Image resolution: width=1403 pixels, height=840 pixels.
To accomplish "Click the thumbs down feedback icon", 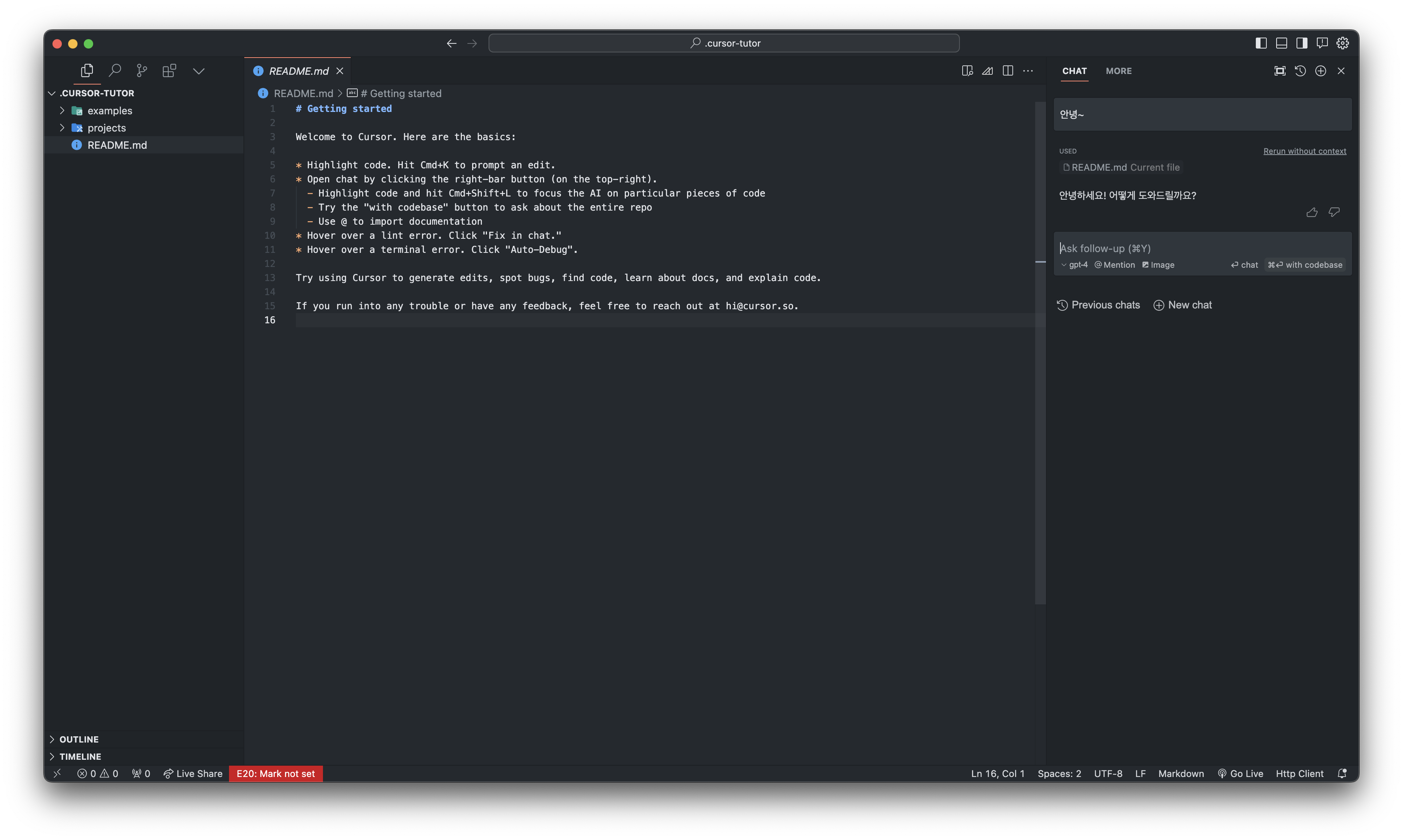I will pos(1334,212).
